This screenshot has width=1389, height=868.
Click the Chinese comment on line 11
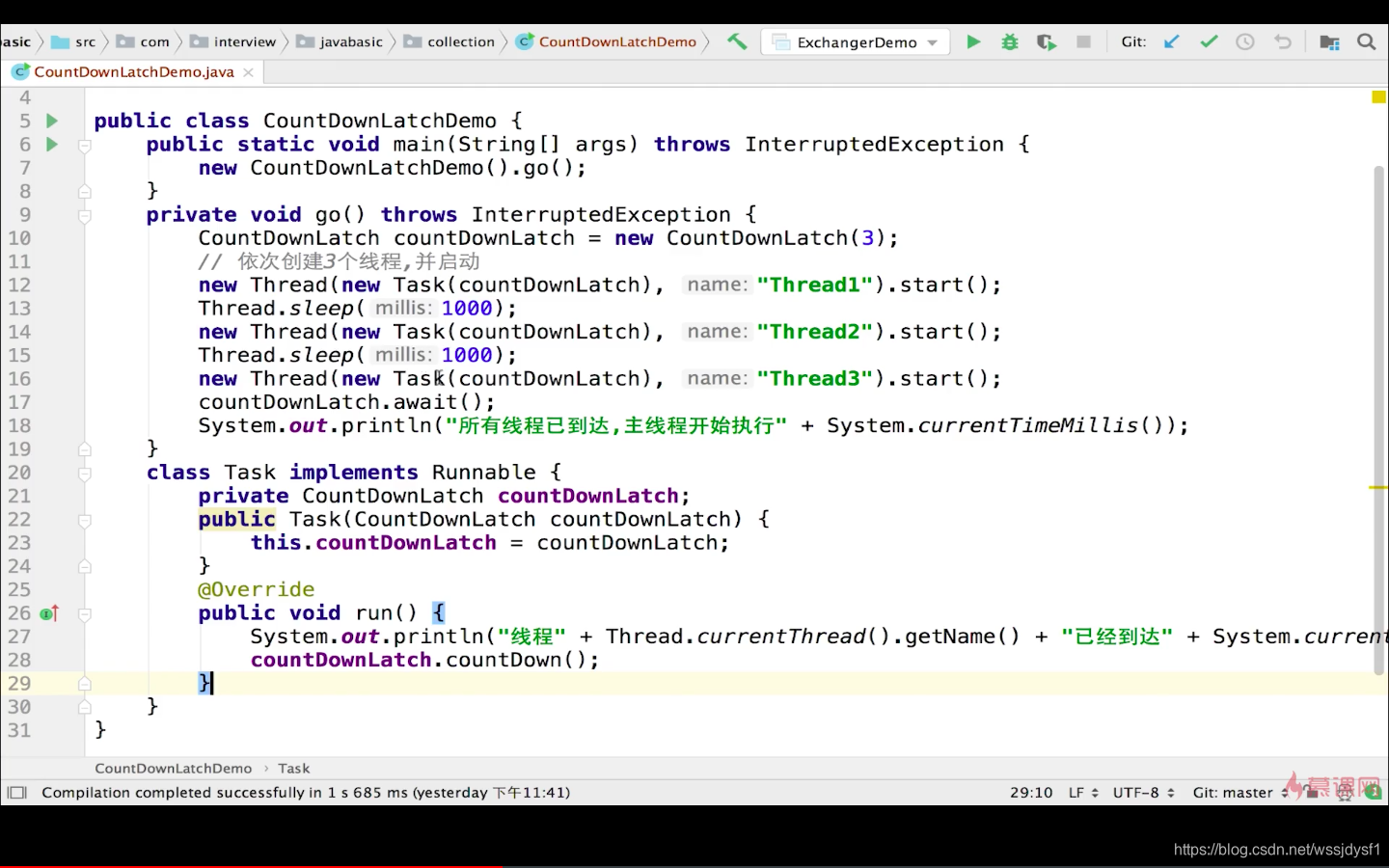tap(339, 262)
